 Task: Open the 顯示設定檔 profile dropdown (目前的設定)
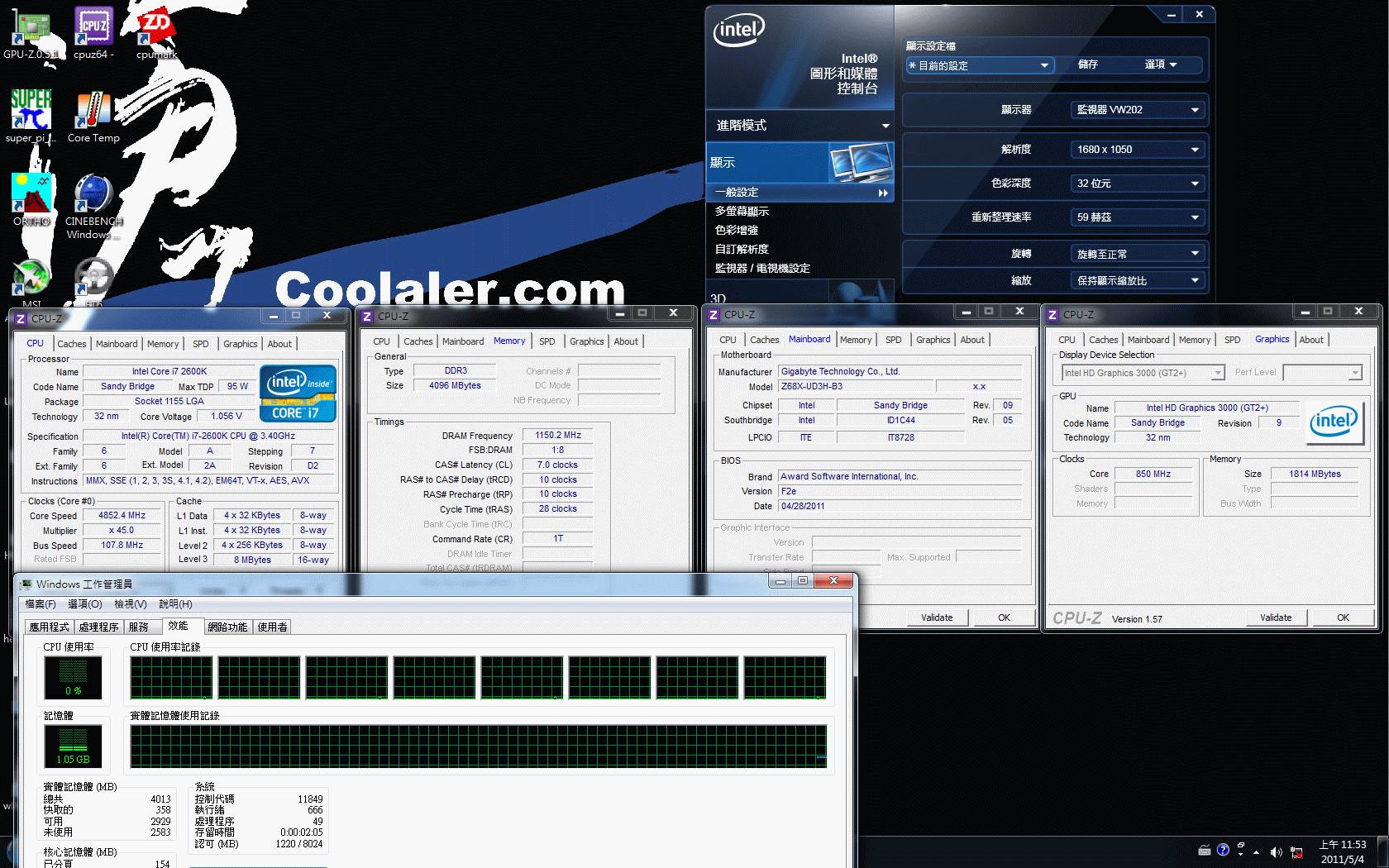tap(980, 65)
